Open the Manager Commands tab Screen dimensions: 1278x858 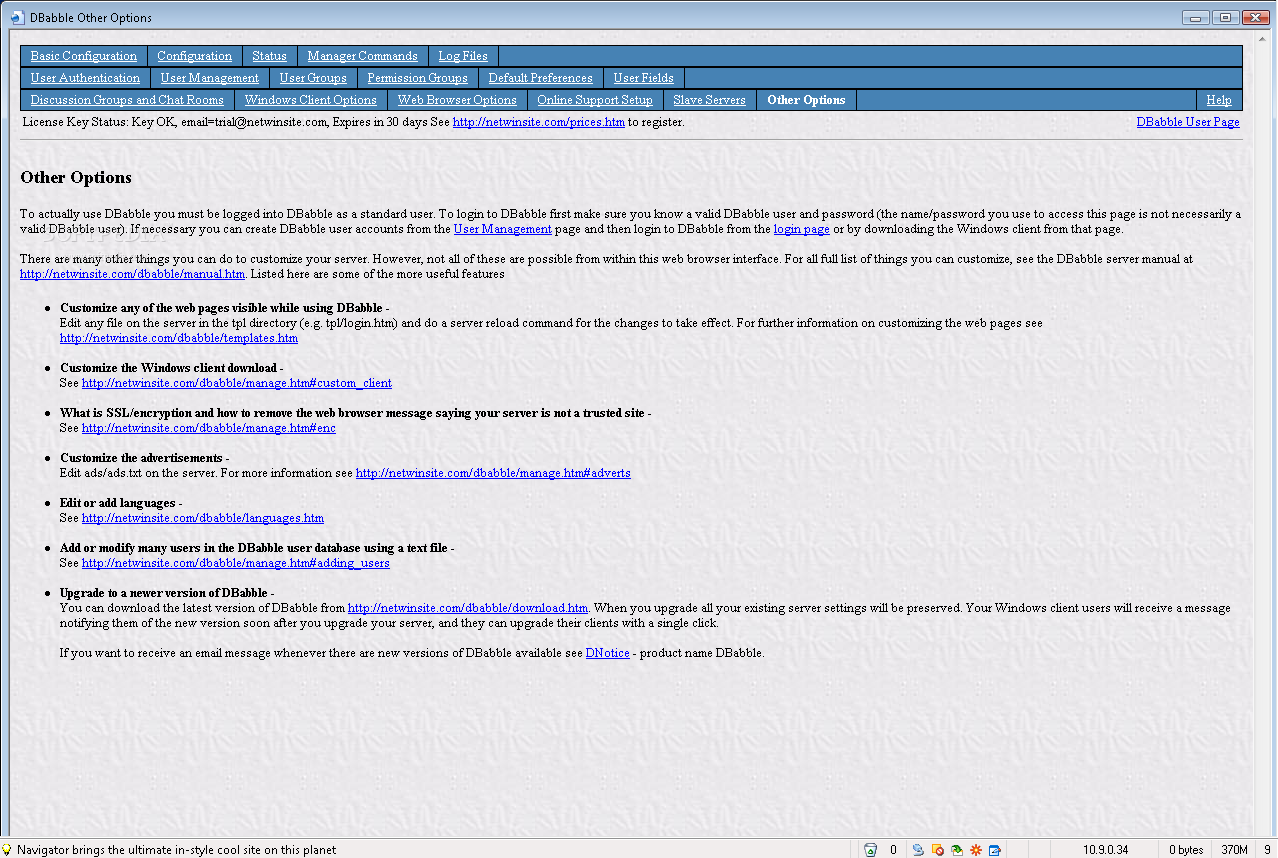coord(362,56)
